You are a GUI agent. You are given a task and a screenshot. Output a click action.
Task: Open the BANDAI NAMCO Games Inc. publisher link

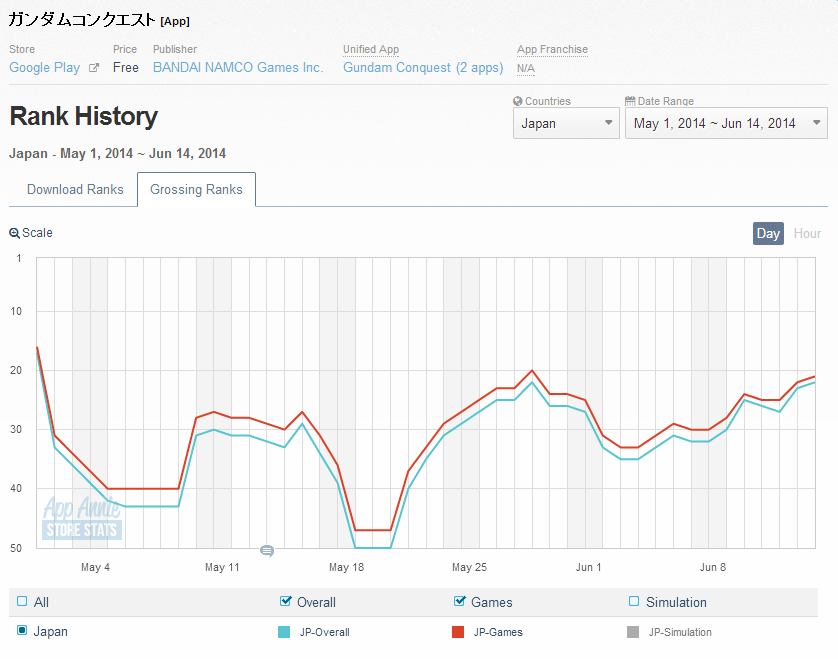pyautogui.click(x=238, y=68)
